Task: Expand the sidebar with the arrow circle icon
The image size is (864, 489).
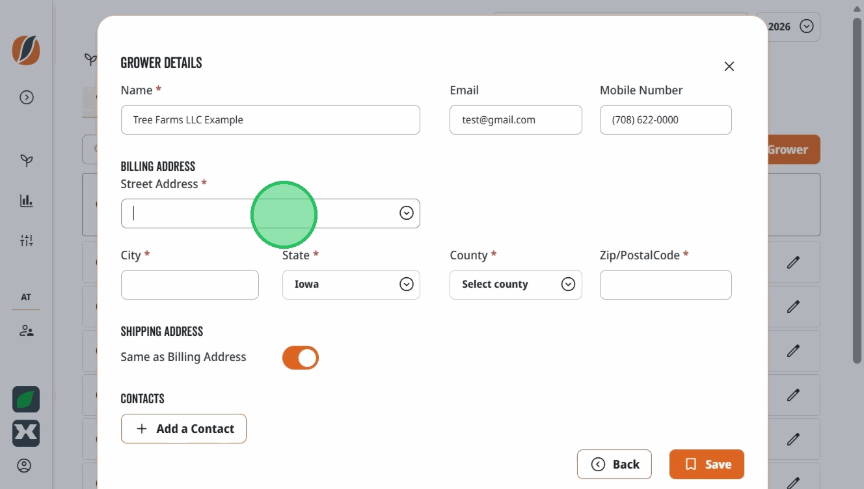Action: 26,98
